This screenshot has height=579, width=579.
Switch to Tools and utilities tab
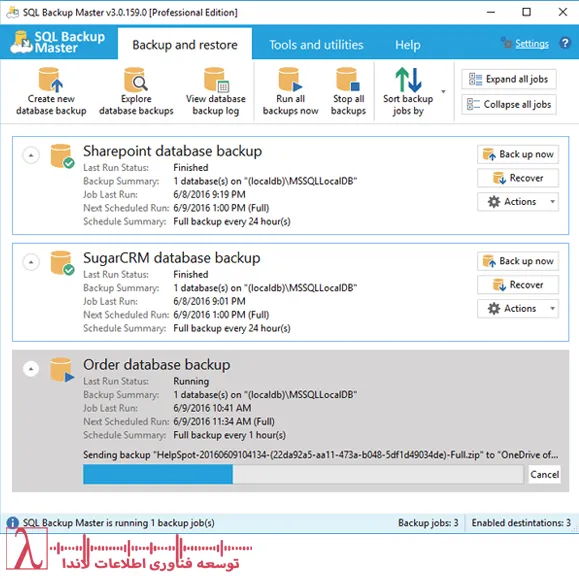tap(316, 45)
